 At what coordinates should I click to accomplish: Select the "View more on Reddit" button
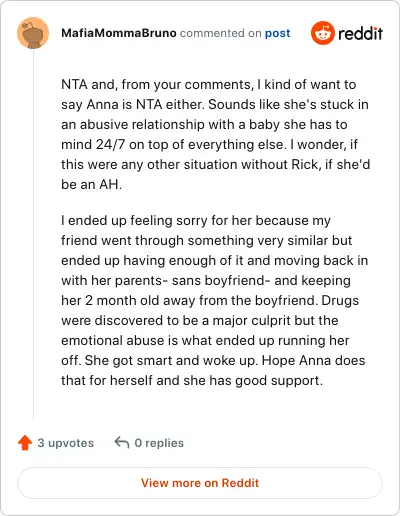click(x=200, y=483)
